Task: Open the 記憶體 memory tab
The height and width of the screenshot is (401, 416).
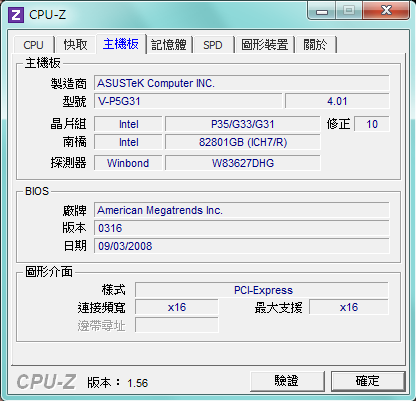Action: click(169, 45)
